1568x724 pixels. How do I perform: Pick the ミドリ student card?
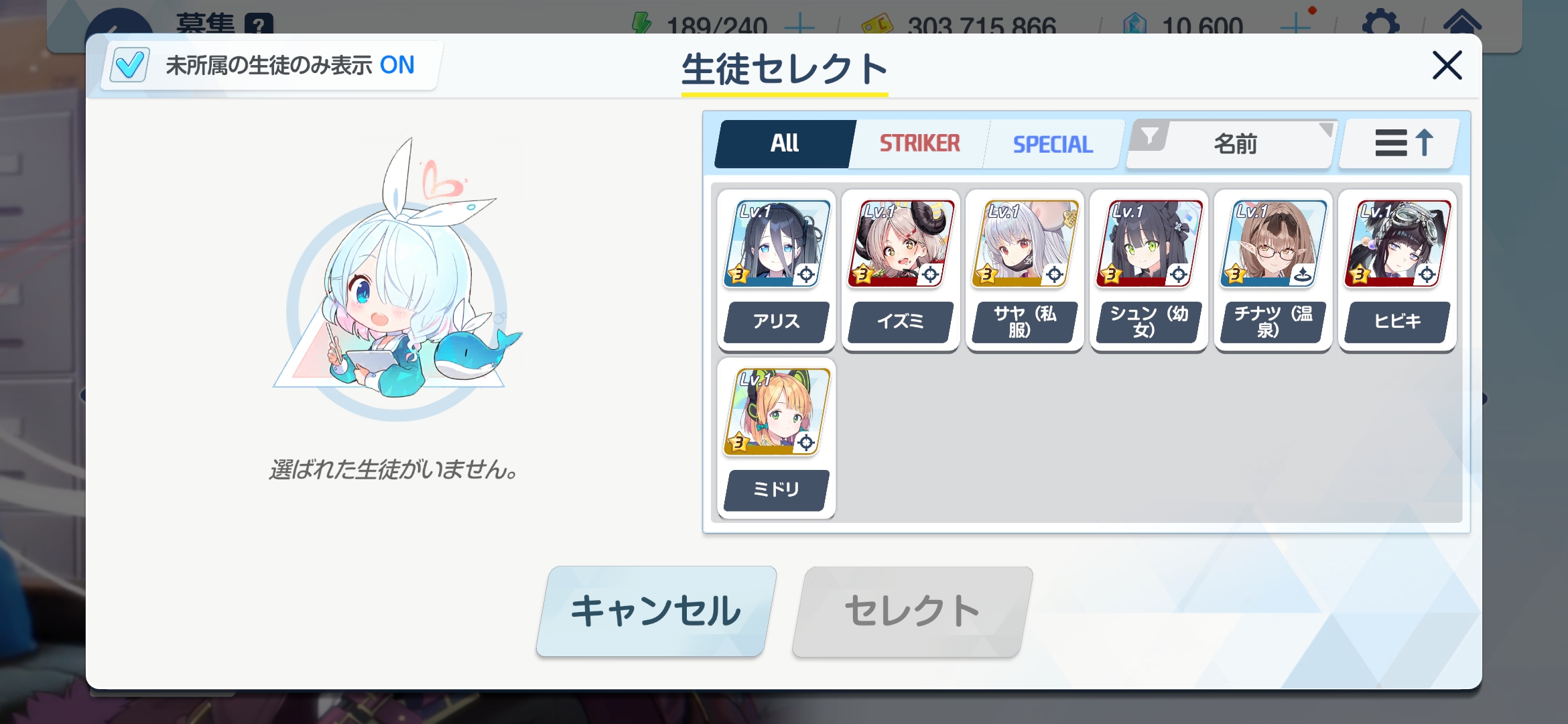pos(776,439)
